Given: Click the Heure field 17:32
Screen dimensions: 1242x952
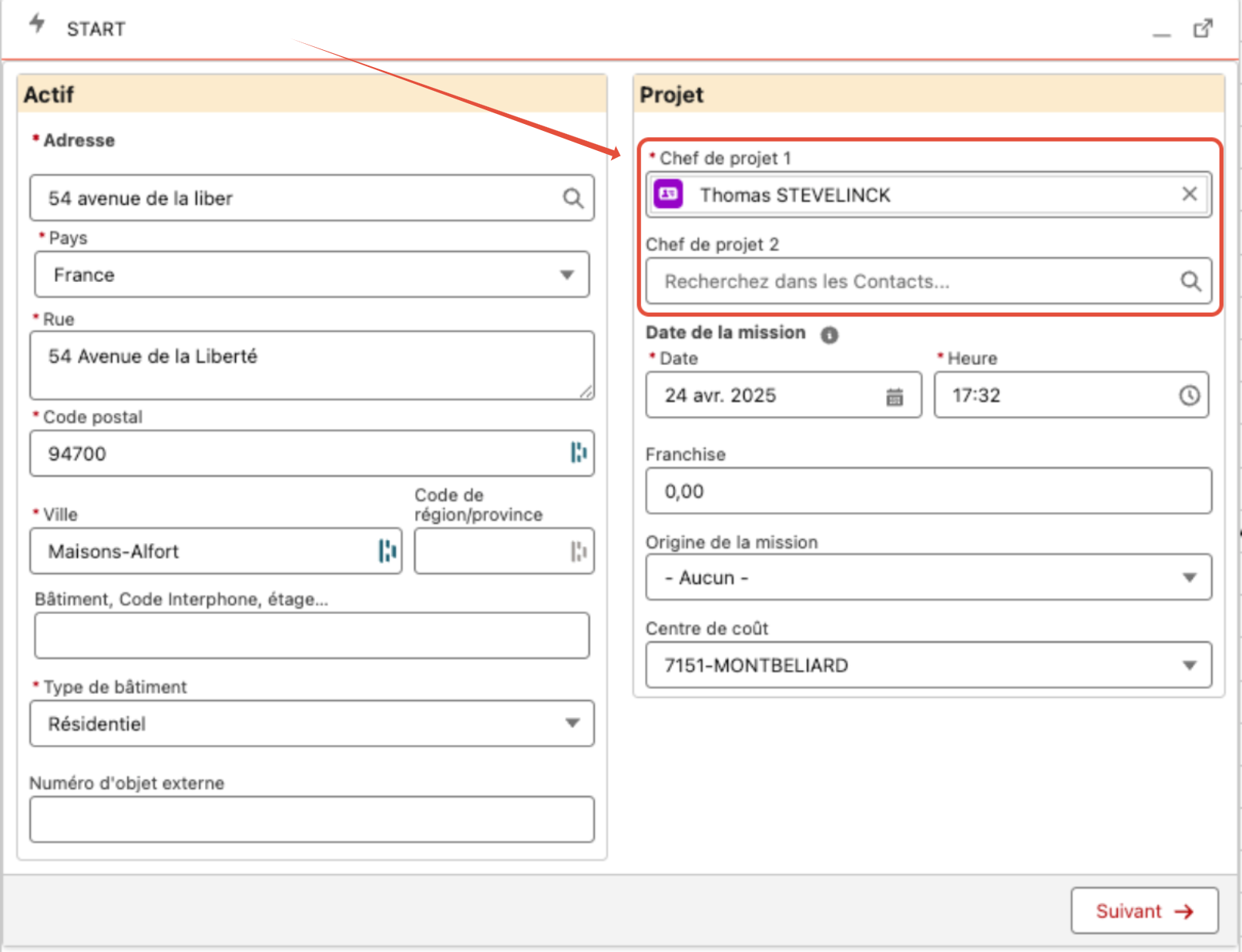Looking at the screenshot, I should [1072, 395].
